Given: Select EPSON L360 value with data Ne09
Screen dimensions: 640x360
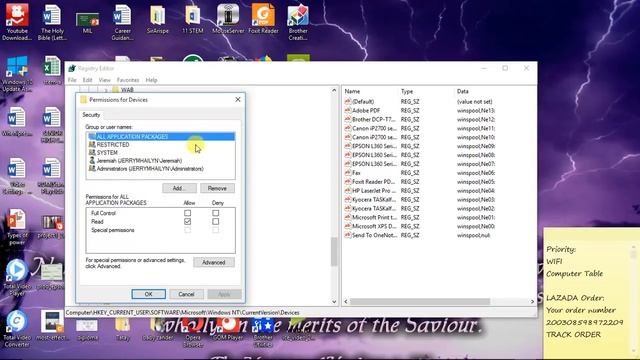Looking at the screenshot, I should (370, 146).
